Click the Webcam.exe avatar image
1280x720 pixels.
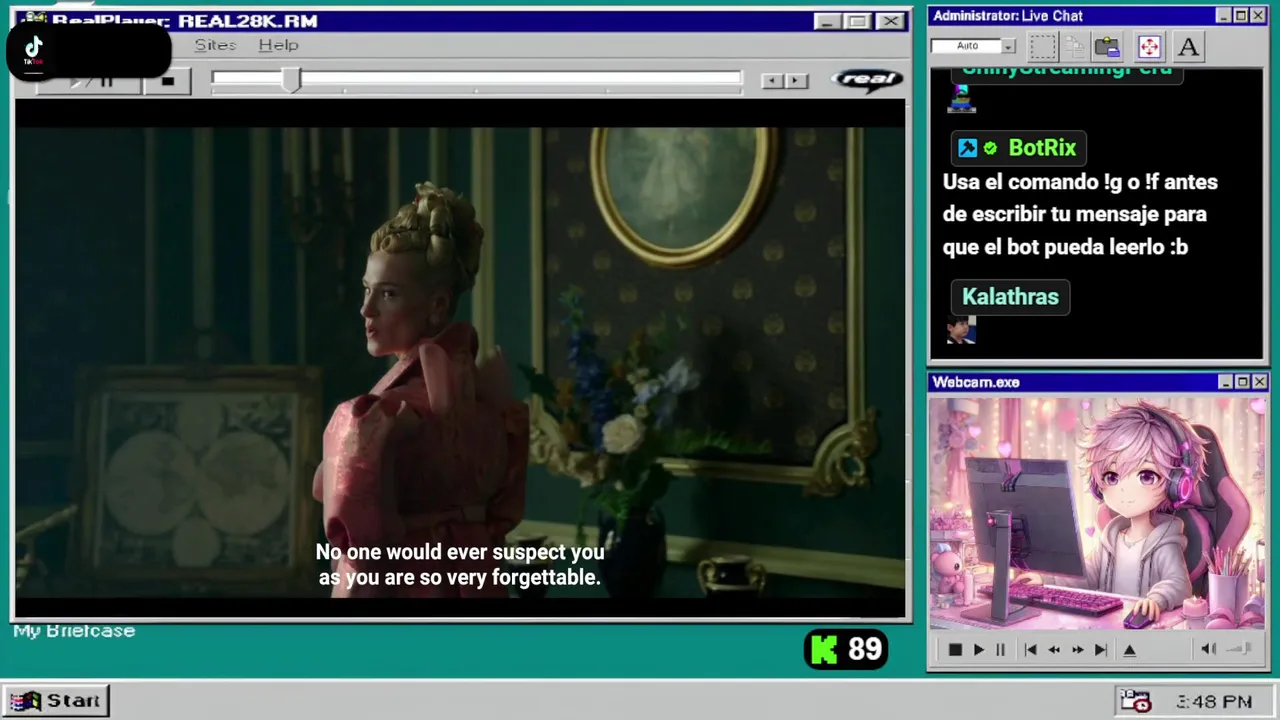[x=1097, y=514]
